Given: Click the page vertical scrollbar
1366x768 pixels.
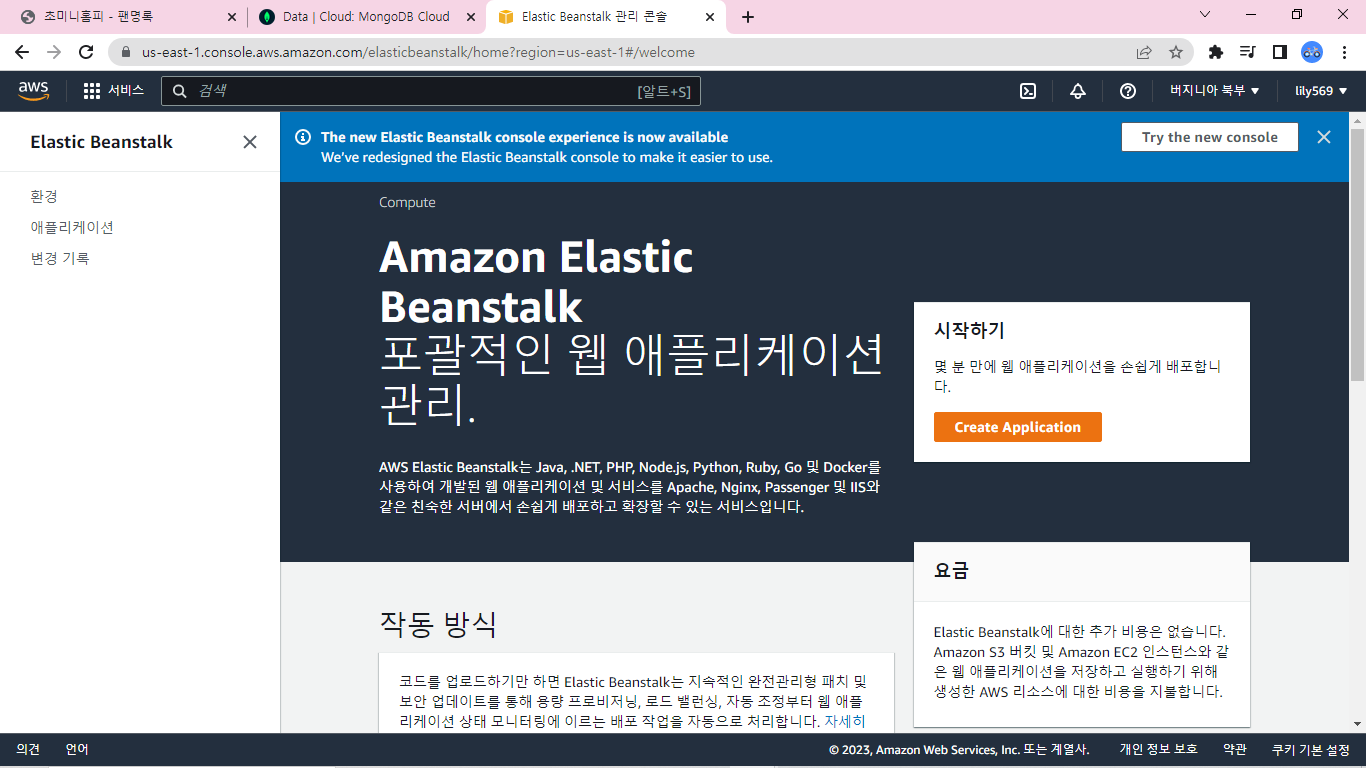Looking at the screenshot, I should (1357, 254).
